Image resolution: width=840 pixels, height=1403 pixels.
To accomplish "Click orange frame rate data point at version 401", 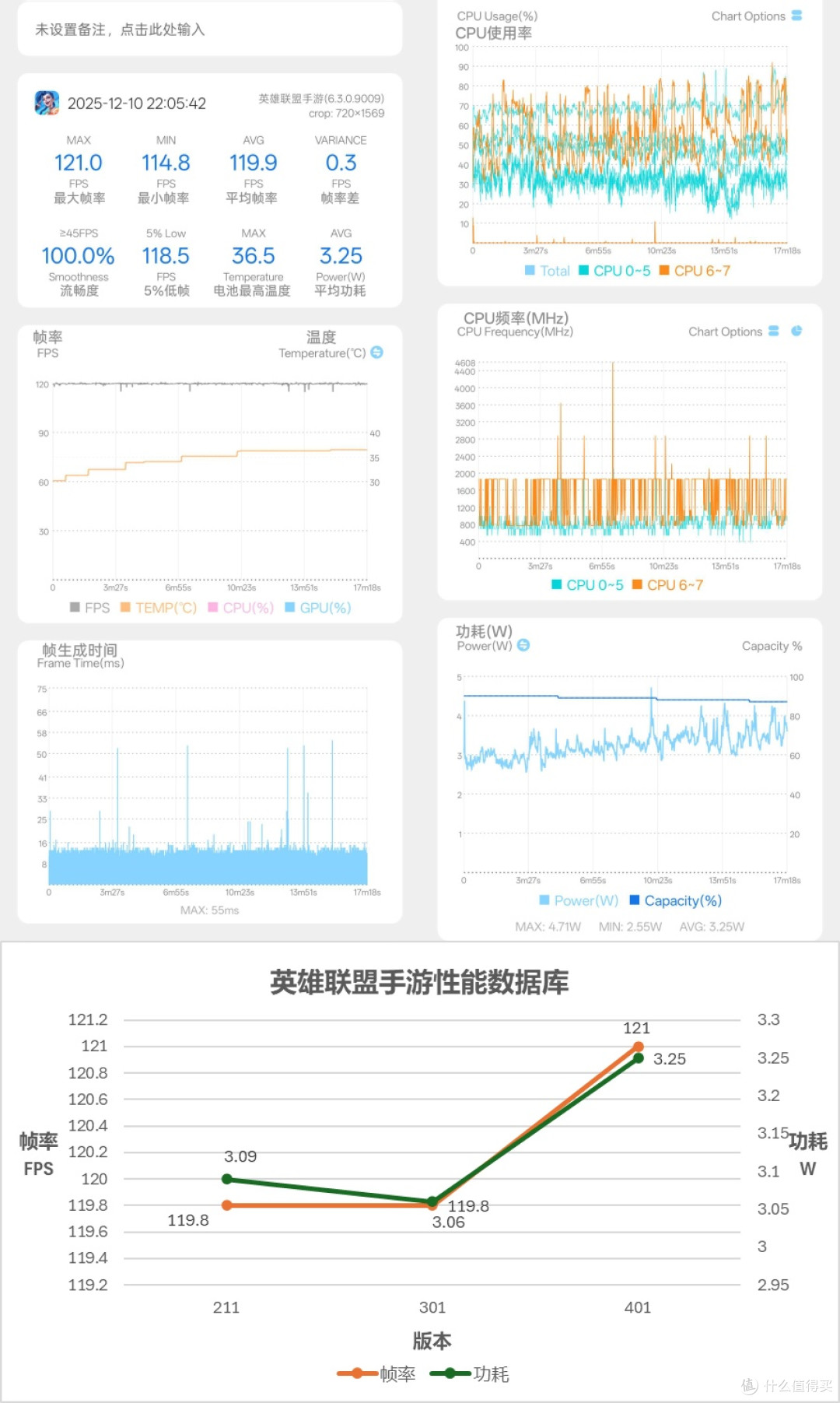I will coord(639,1047).
